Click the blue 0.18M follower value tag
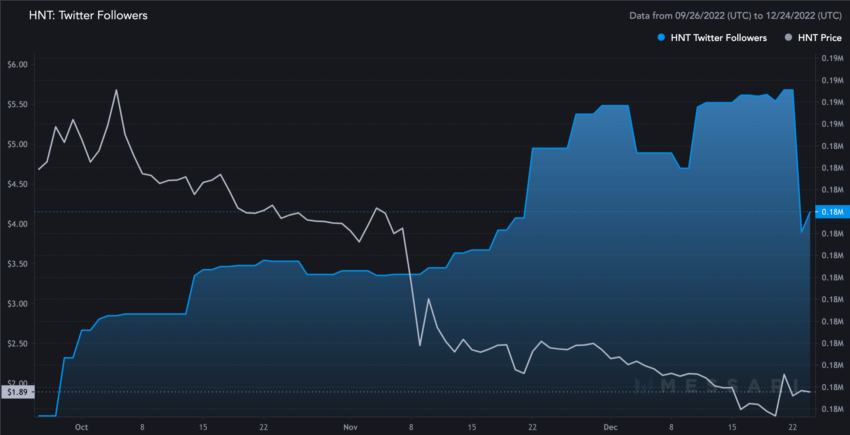The image size is (850, 435). pyautogui.click(x=832, y=212)
